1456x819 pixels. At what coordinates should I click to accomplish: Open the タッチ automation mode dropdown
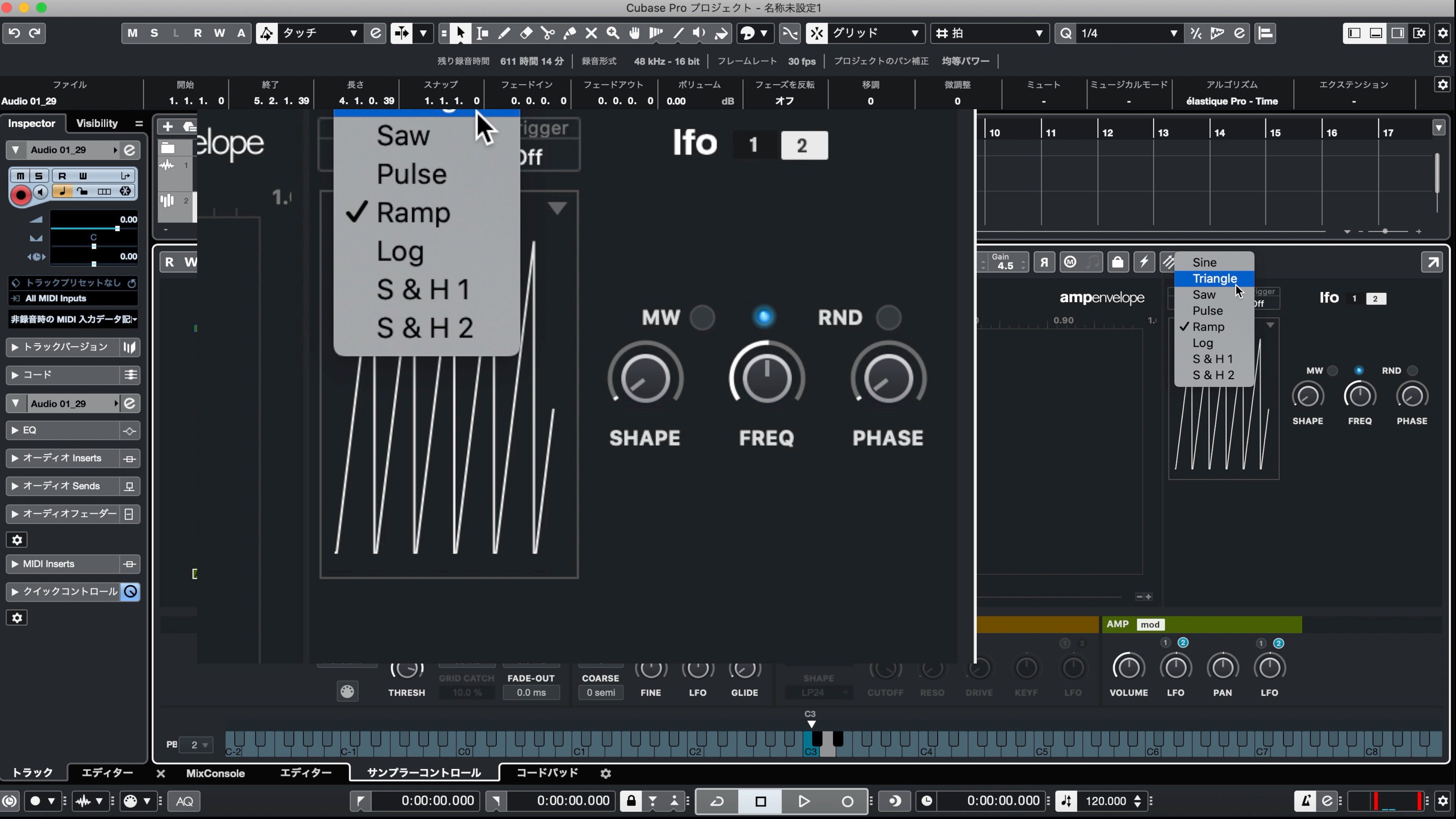(320, 33)
